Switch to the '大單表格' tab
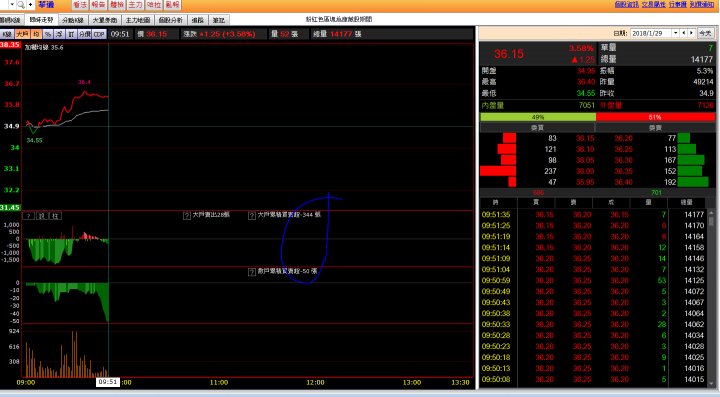 [x=105, y=20]
